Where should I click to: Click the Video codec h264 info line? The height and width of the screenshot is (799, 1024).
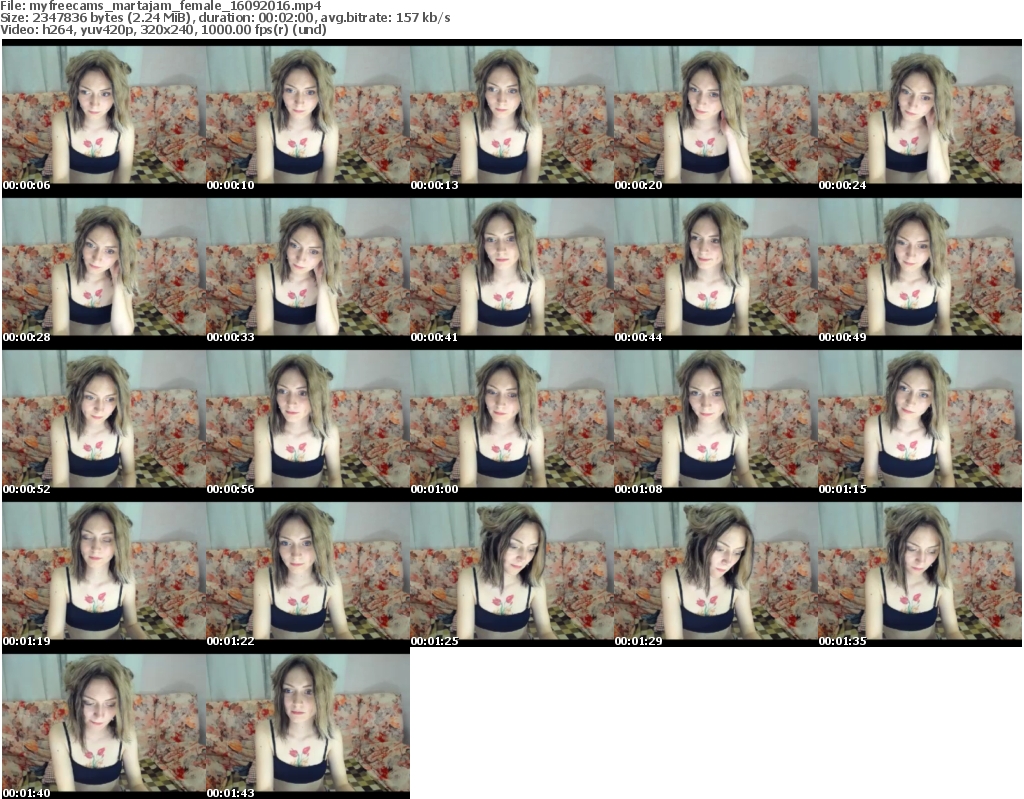pyautogui.click(x=163, y=29)
